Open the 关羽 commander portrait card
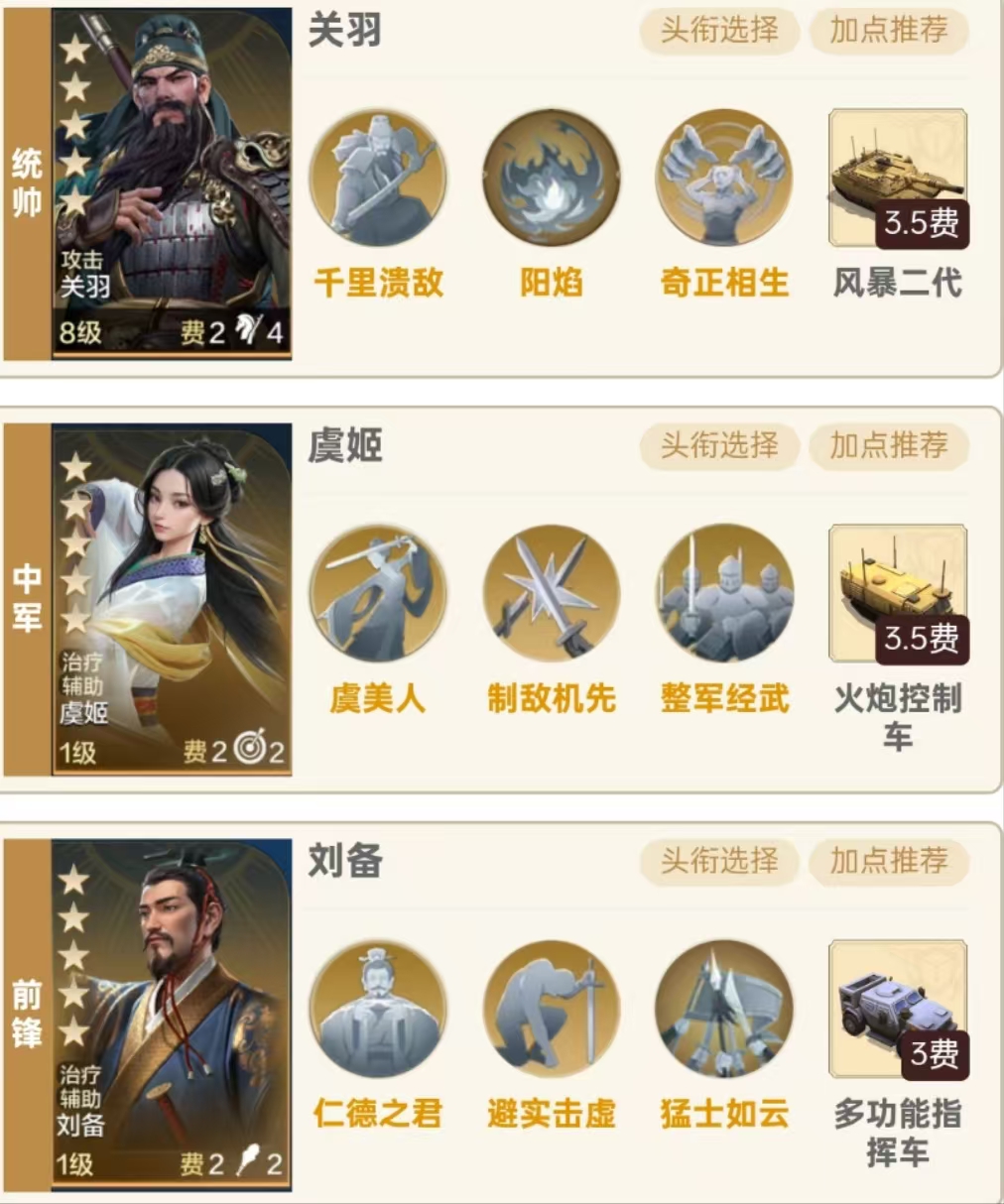This screenshot has width=1004, height=1204. 171,183
